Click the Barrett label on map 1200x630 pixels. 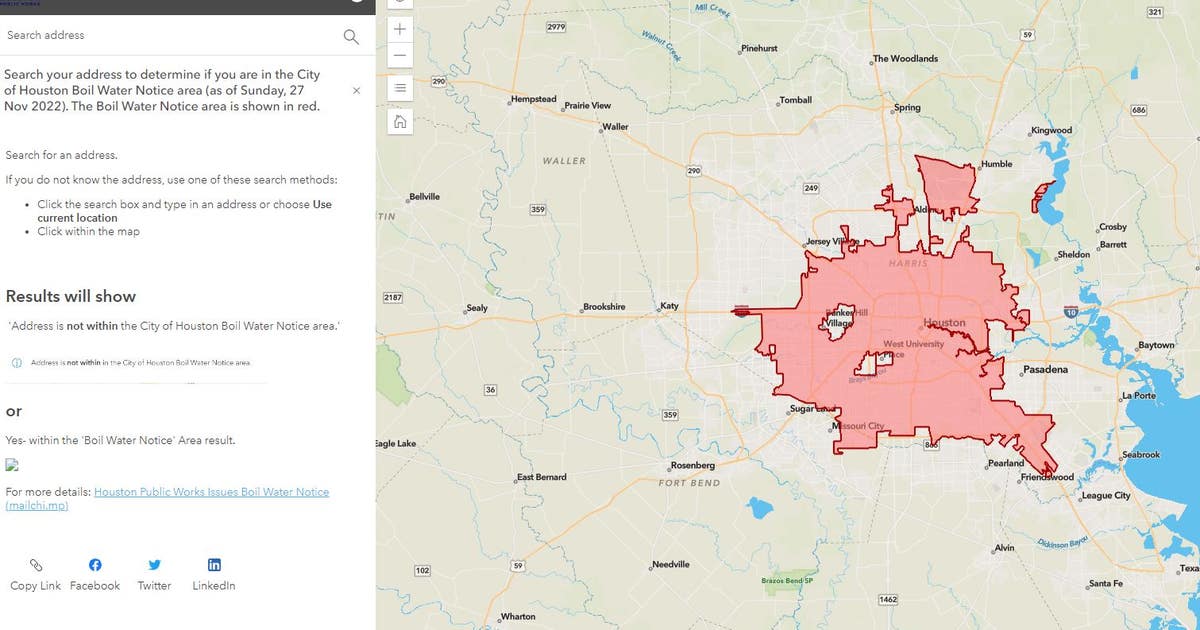pos(1113,245)
